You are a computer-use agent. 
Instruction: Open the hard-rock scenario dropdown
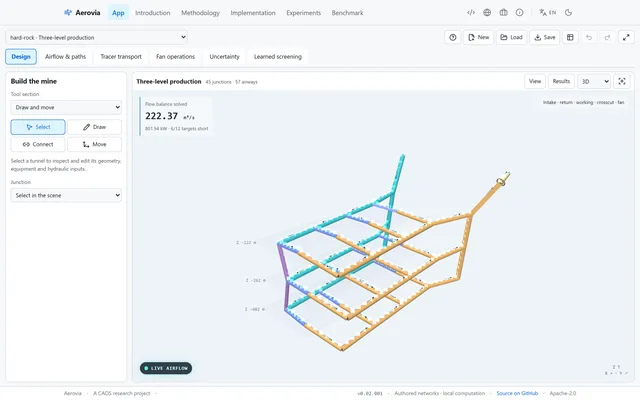coord(96,37)
